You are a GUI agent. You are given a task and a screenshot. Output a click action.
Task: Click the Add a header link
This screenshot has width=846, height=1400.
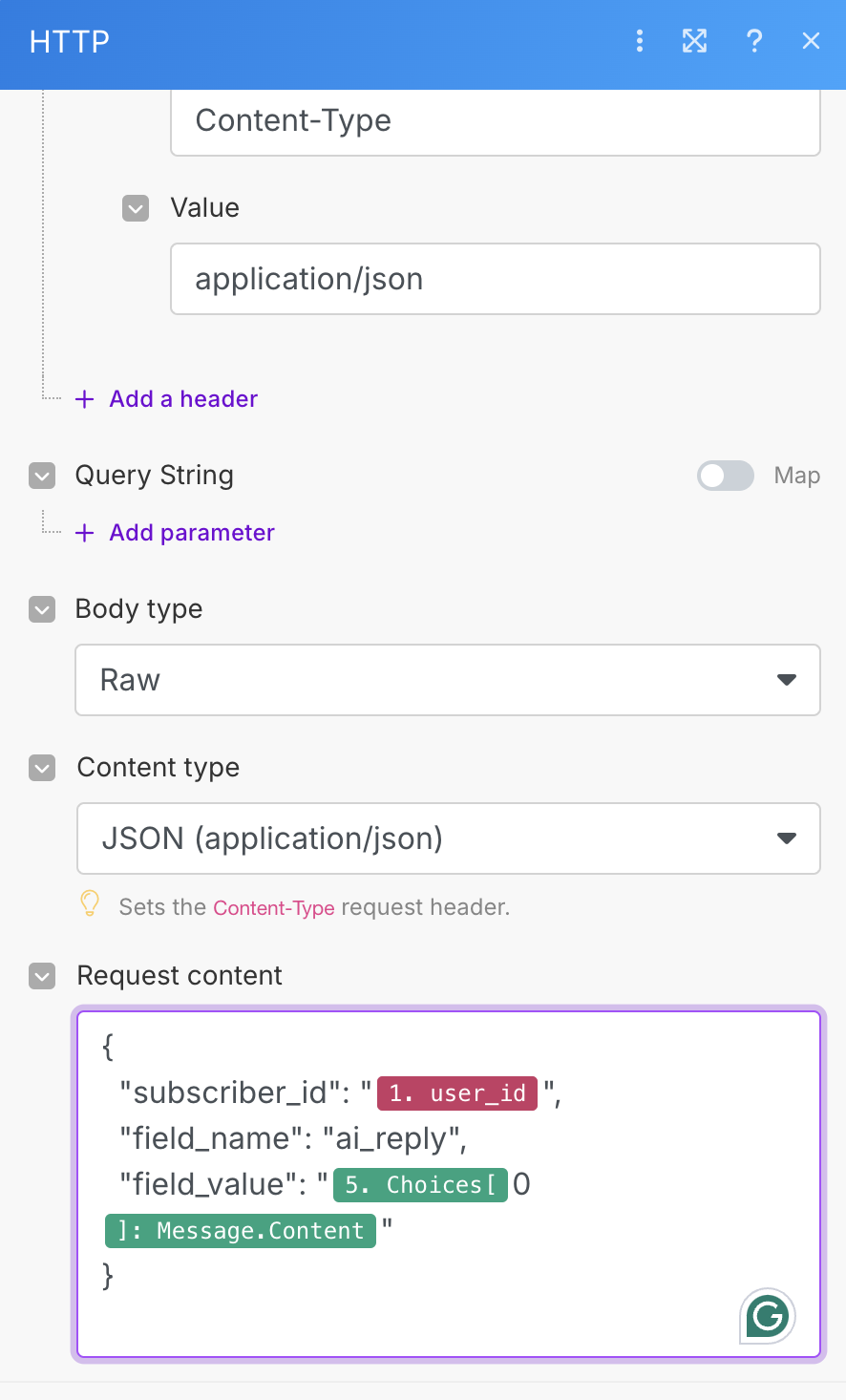tap(183, 399)
